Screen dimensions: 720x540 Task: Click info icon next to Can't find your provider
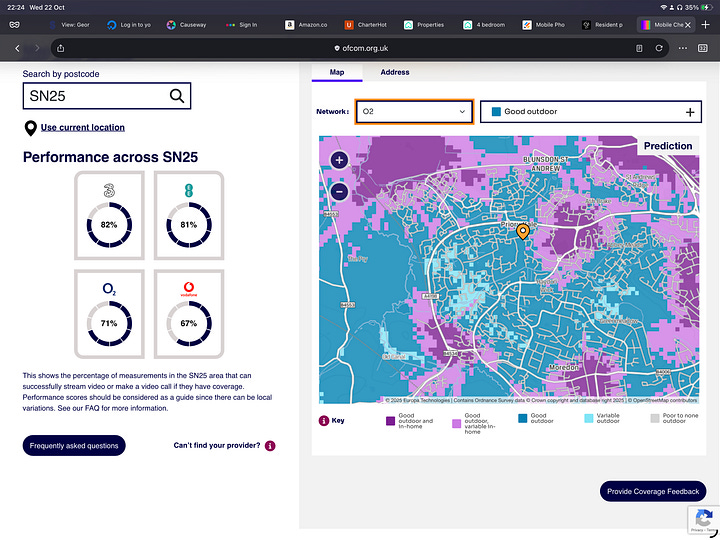click(270, 446)
